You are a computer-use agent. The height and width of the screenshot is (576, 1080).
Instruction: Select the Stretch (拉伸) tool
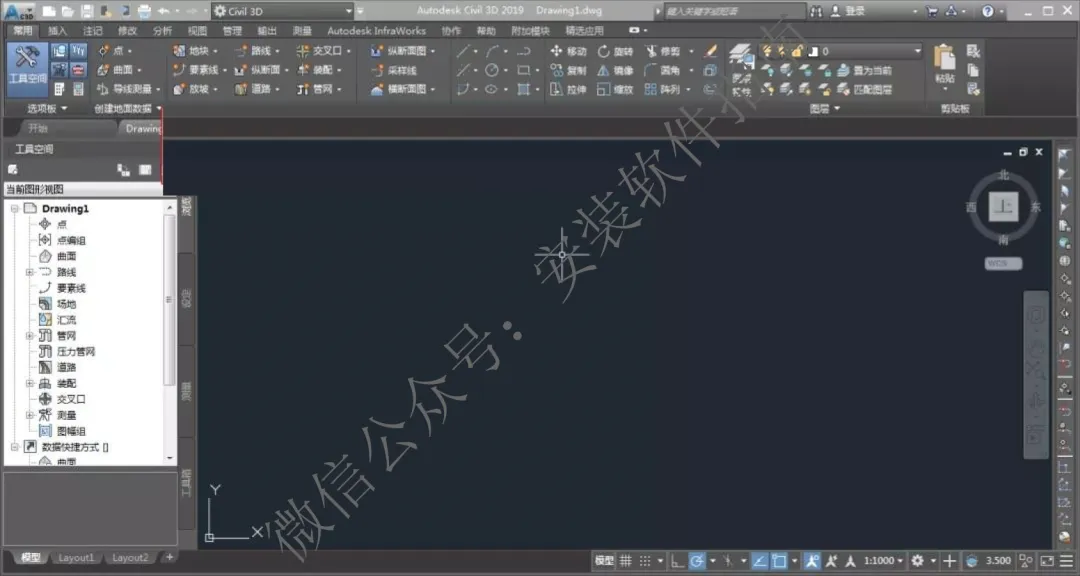tap(568, 90)
